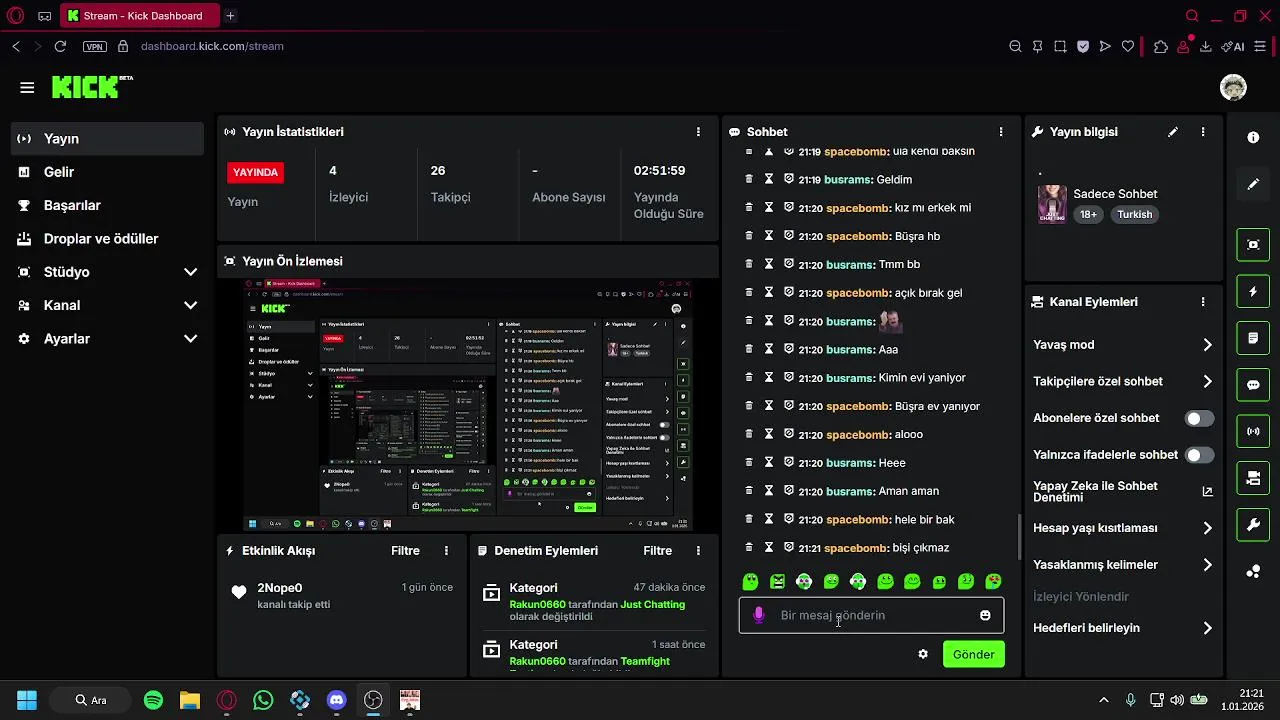
Task: Click the Sadece Sohbet category thumbnail
Action: [x=1052, y=204]
